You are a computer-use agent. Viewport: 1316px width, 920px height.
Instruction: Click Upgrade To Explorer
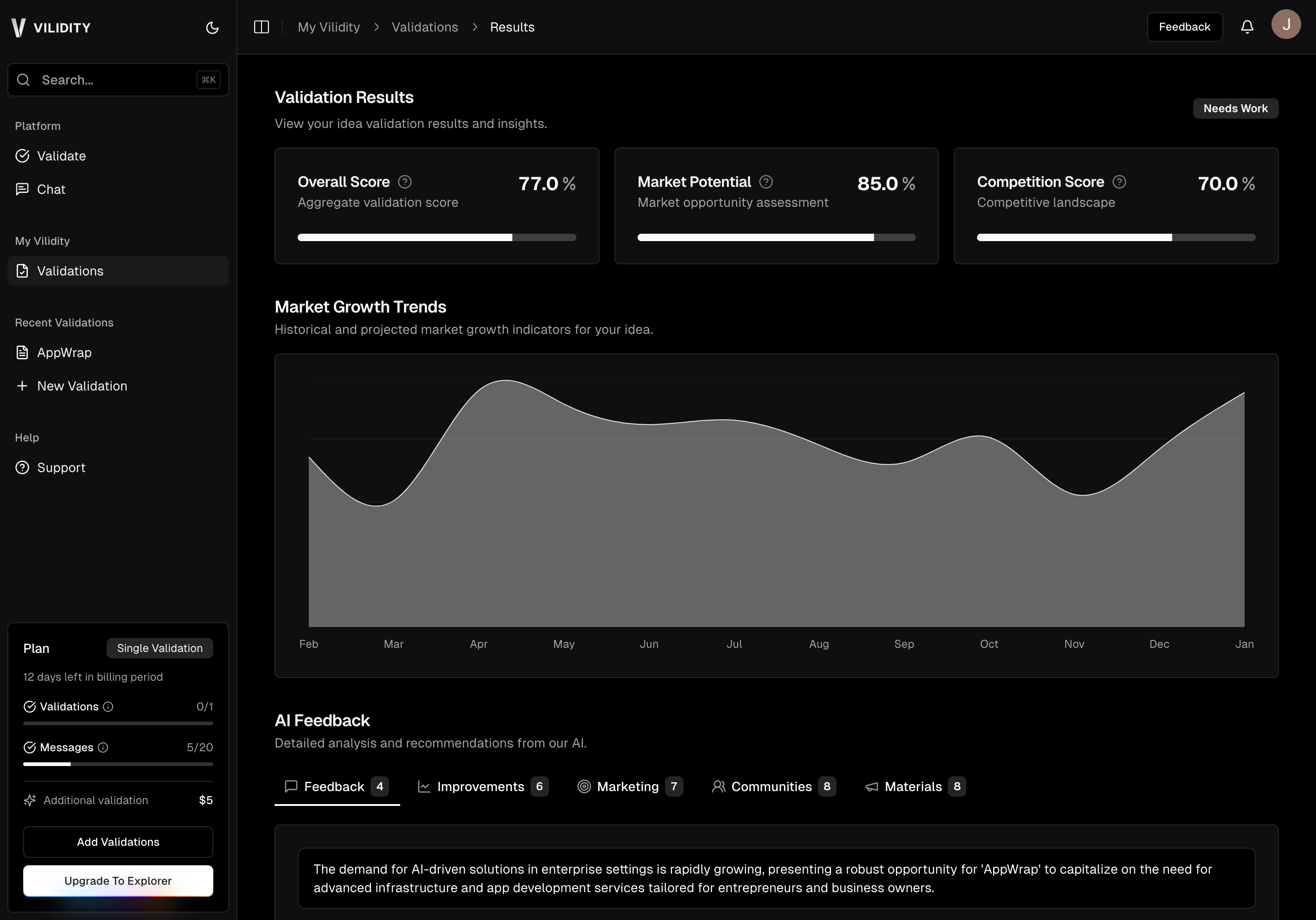(118, 881)
